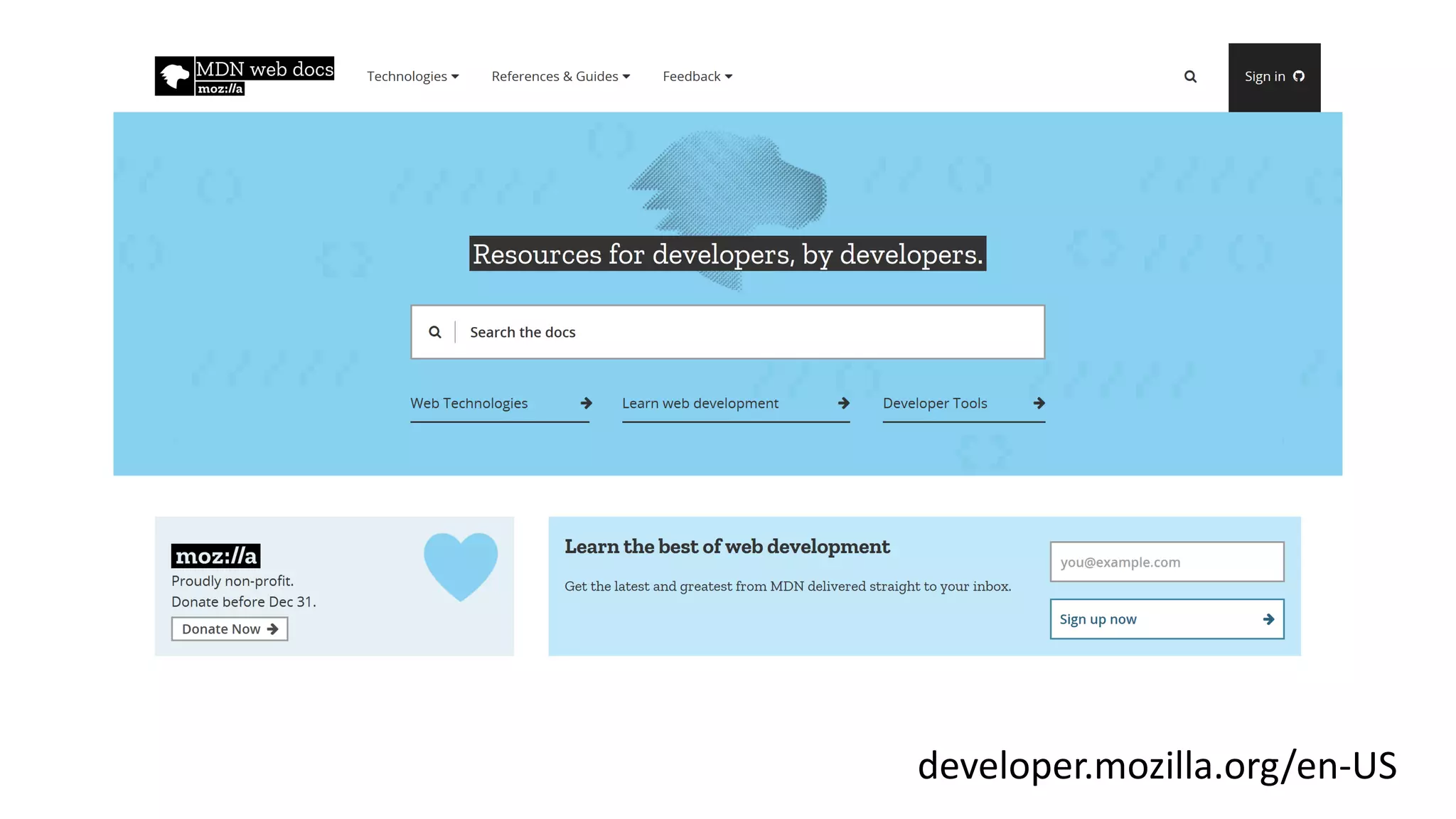Expand the Technologies dropdown menu
Screen dimensions: 1456x819
(412, 76)
